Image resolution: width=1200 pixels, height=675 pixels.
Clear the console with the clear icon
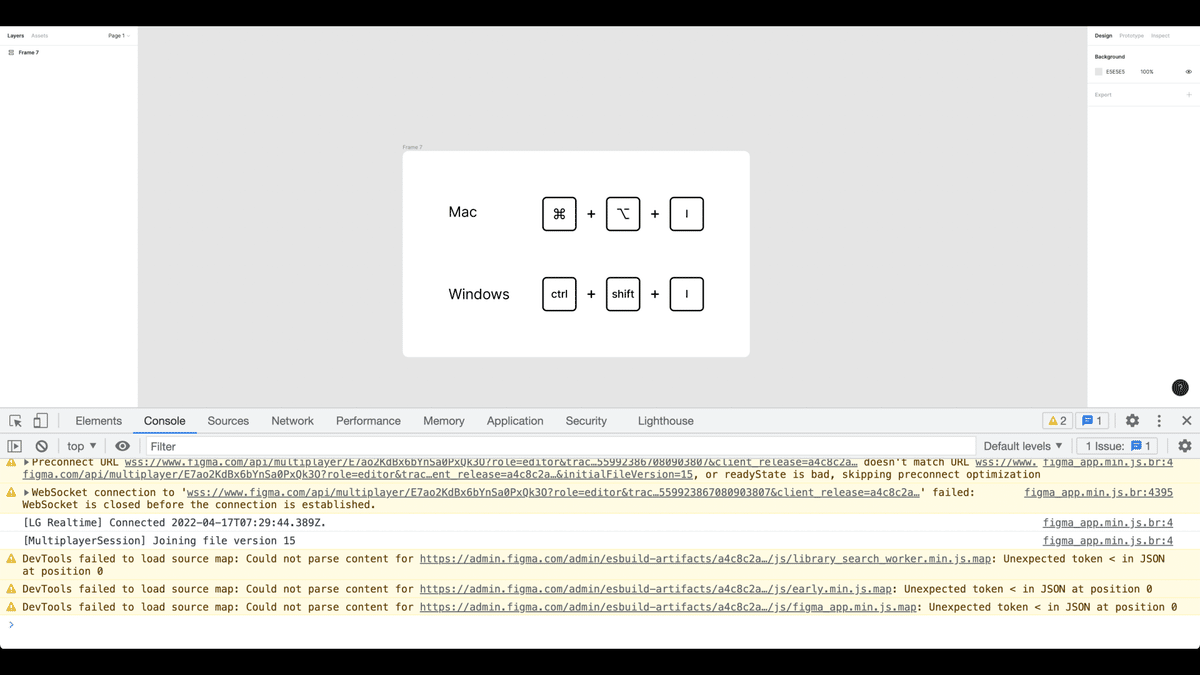tap(41, 446)
